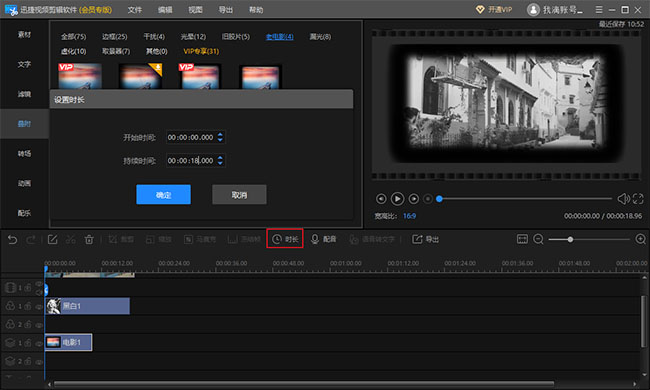The height and width of the screenshot is (390, 650).
Task: Open the 文件 menu
Action: click(135, 10)
